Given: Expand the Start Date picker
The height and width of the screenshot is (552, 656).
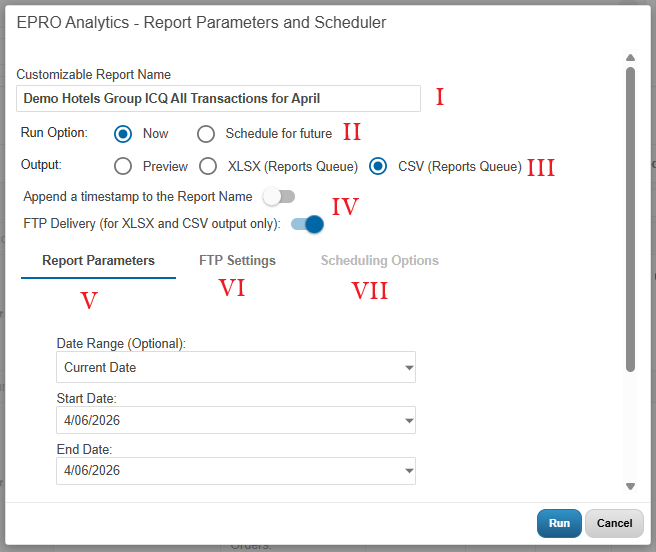Looking at the screenshot, I should (409, 421).
